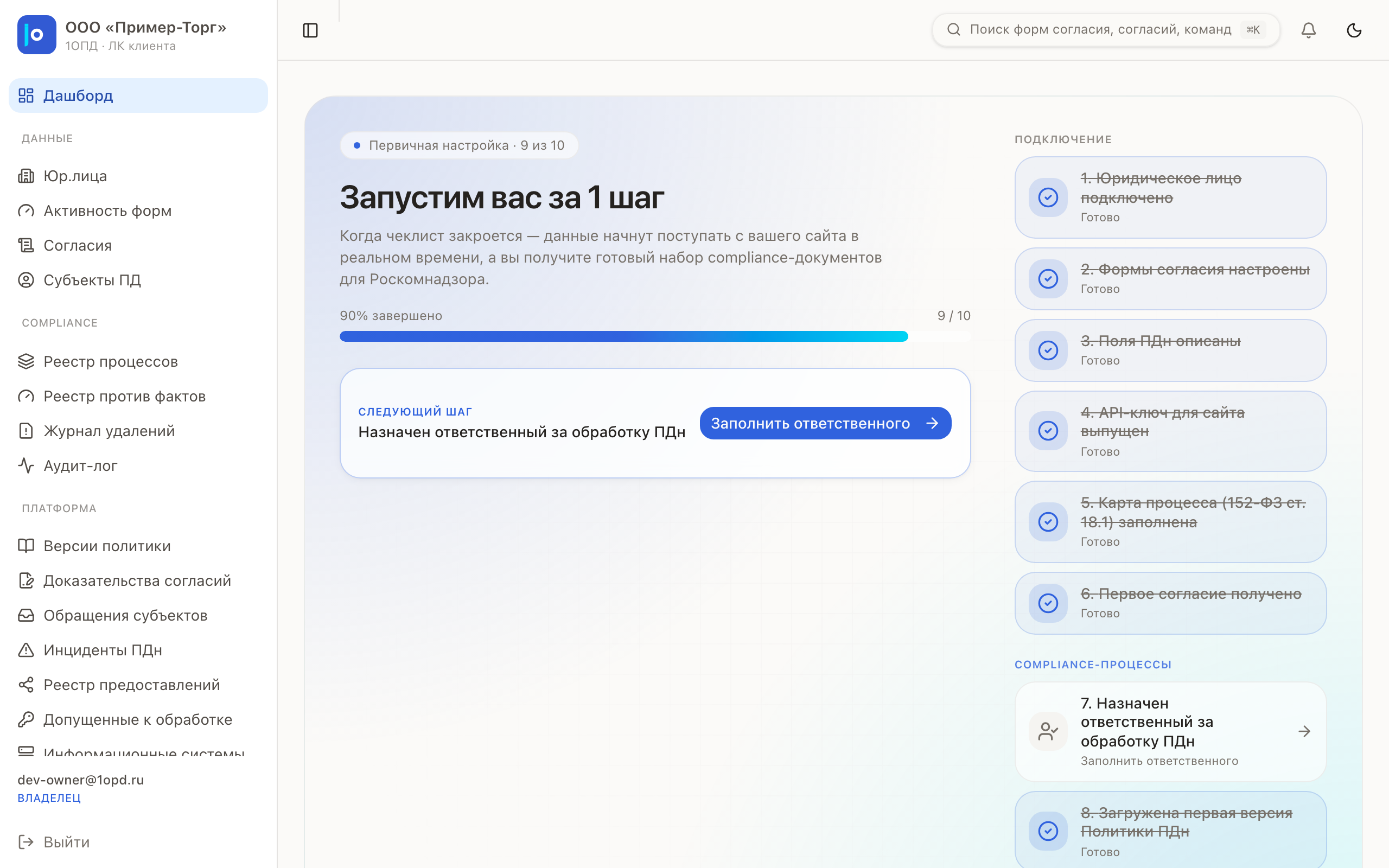The image size is (1389, 868).
Task: Click Заполнить ответственного button
Action: 825,423
